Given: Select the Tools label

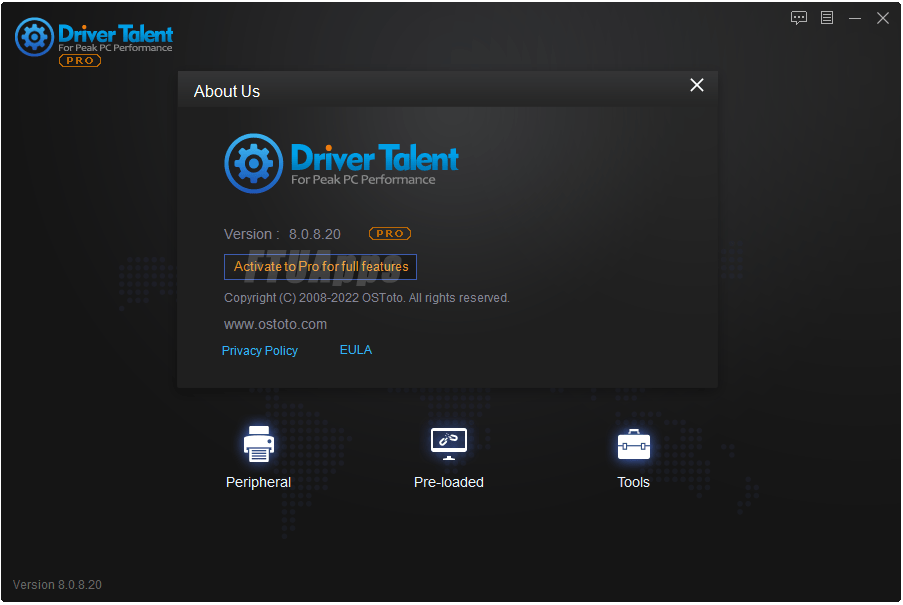Looking at the screenshot, I should click(633, 482).
